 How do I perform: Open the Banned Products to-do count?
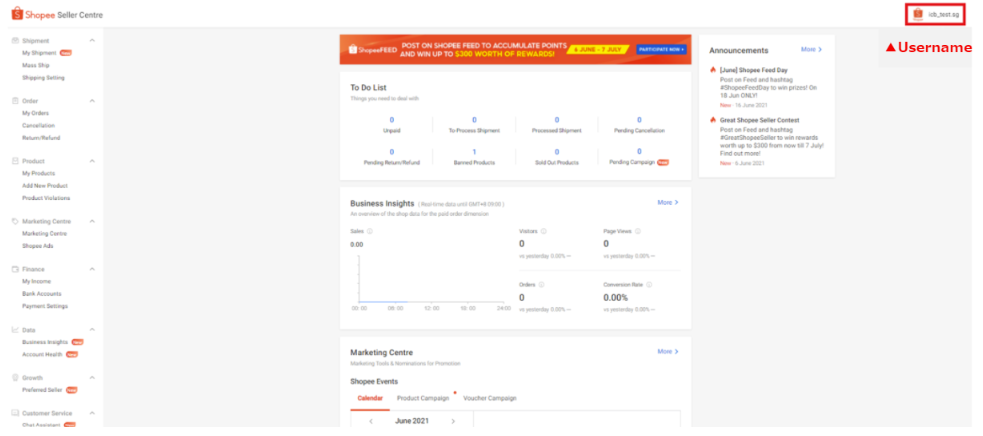tap(474, 151)
